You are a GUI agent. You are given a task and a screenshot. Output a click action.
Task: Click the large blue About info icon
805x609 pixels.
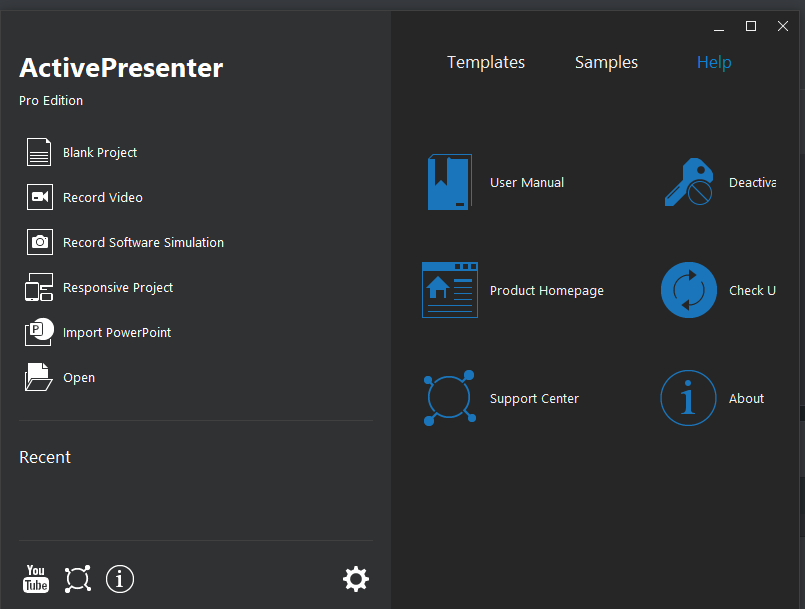coord(688,398)
